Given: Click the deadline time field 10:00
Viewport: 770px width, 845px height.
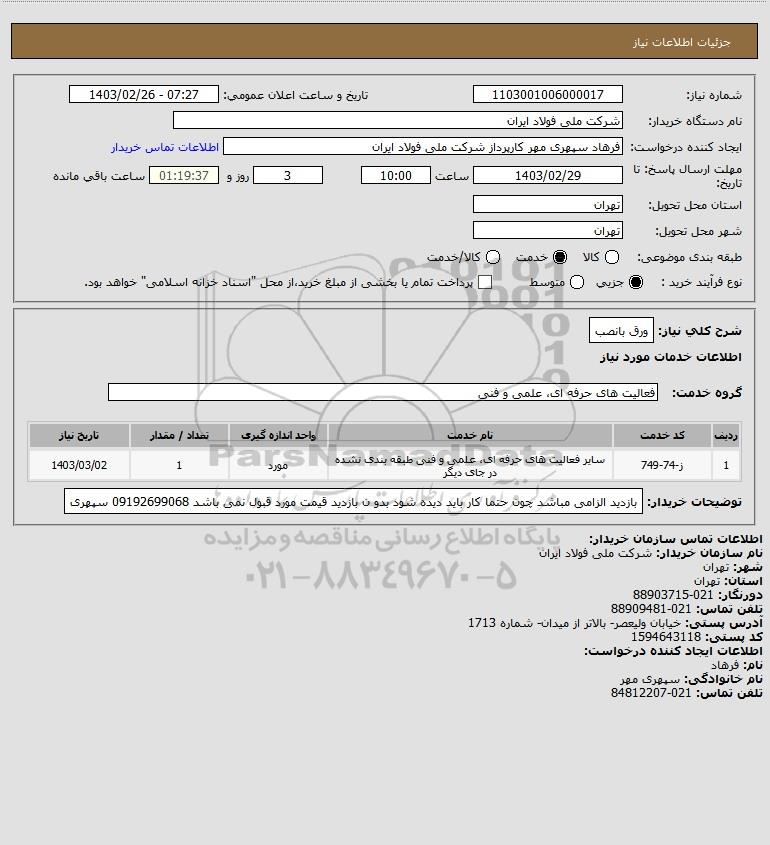Looking at the screenshot, I should tap(396, 175).
